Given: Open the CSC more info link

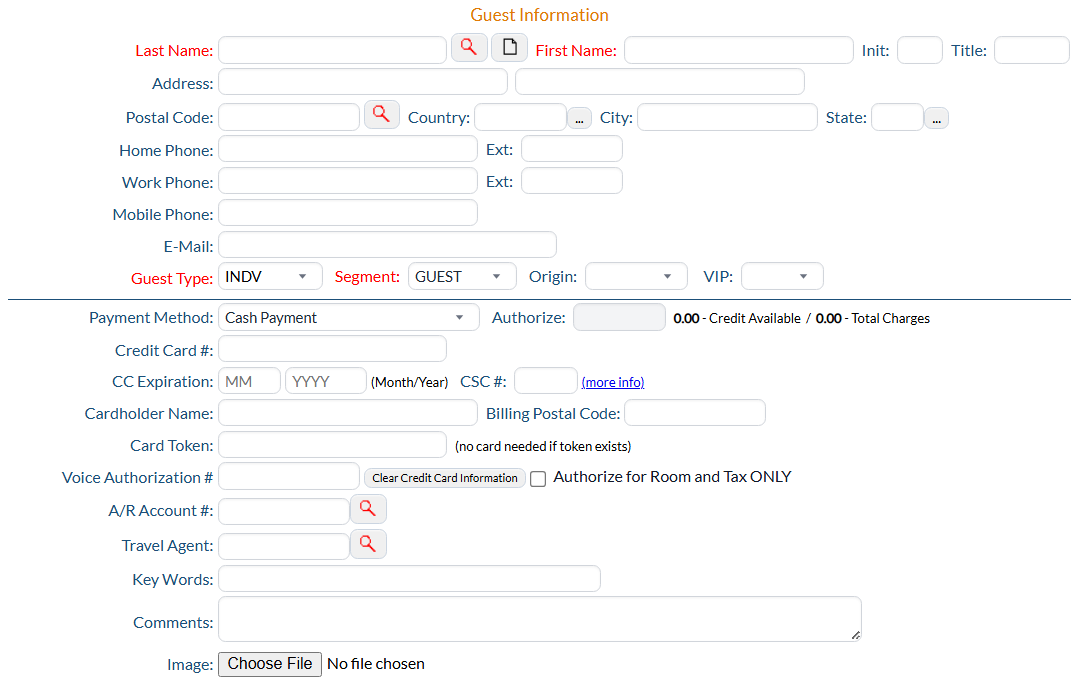Looking at the screenshot, I should coord(613,383).
